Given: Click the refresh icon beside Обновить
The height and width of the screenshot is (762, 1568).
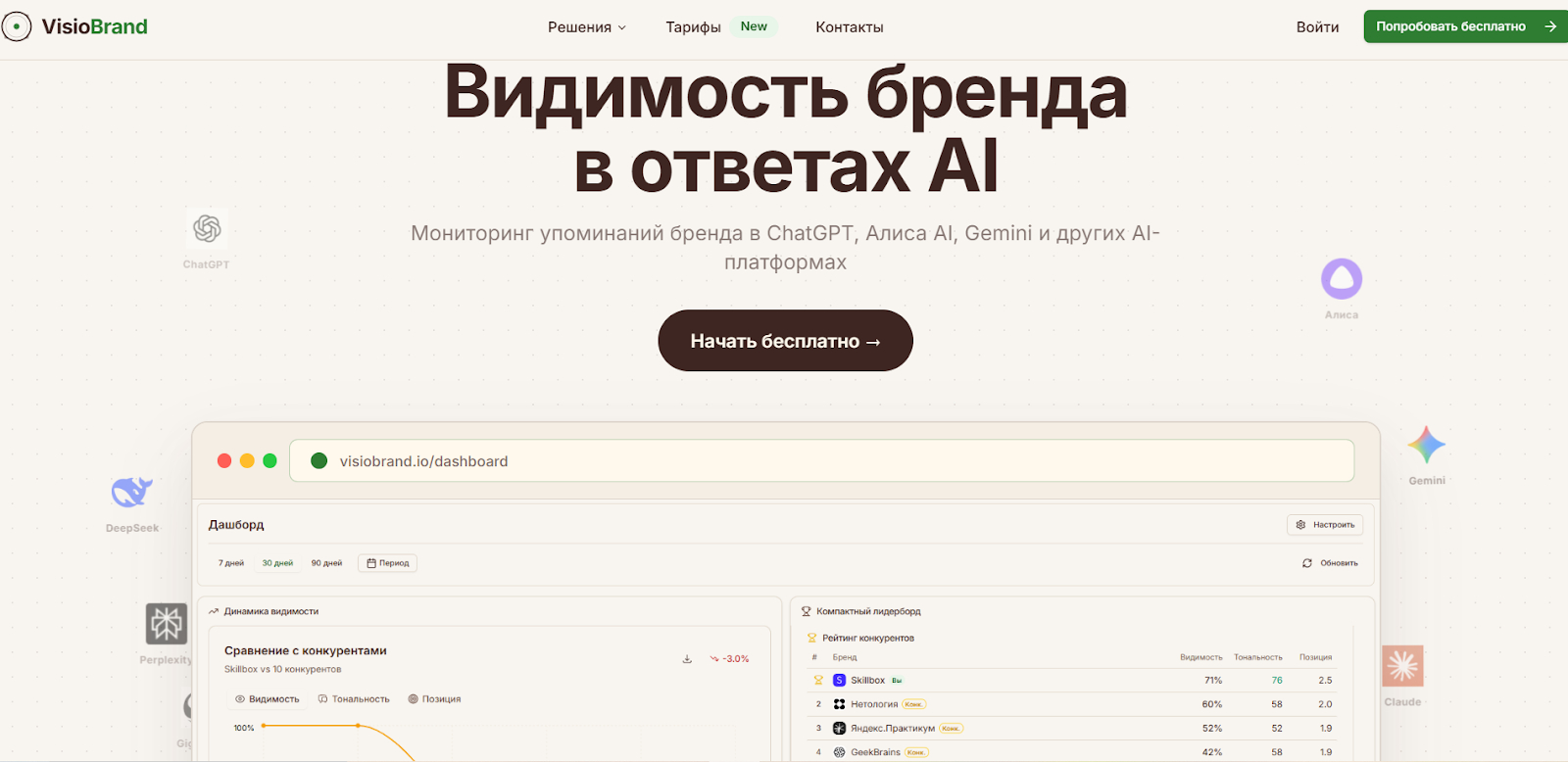Looking at the screenshot, I should point(1307,563).
